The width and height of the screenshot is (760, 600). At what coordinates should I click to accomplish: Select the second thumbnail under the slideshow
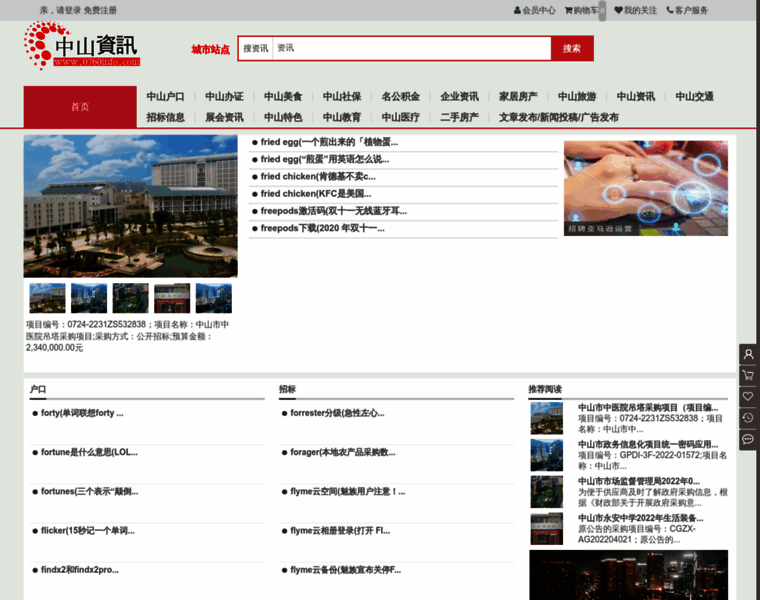click(89, 298)
